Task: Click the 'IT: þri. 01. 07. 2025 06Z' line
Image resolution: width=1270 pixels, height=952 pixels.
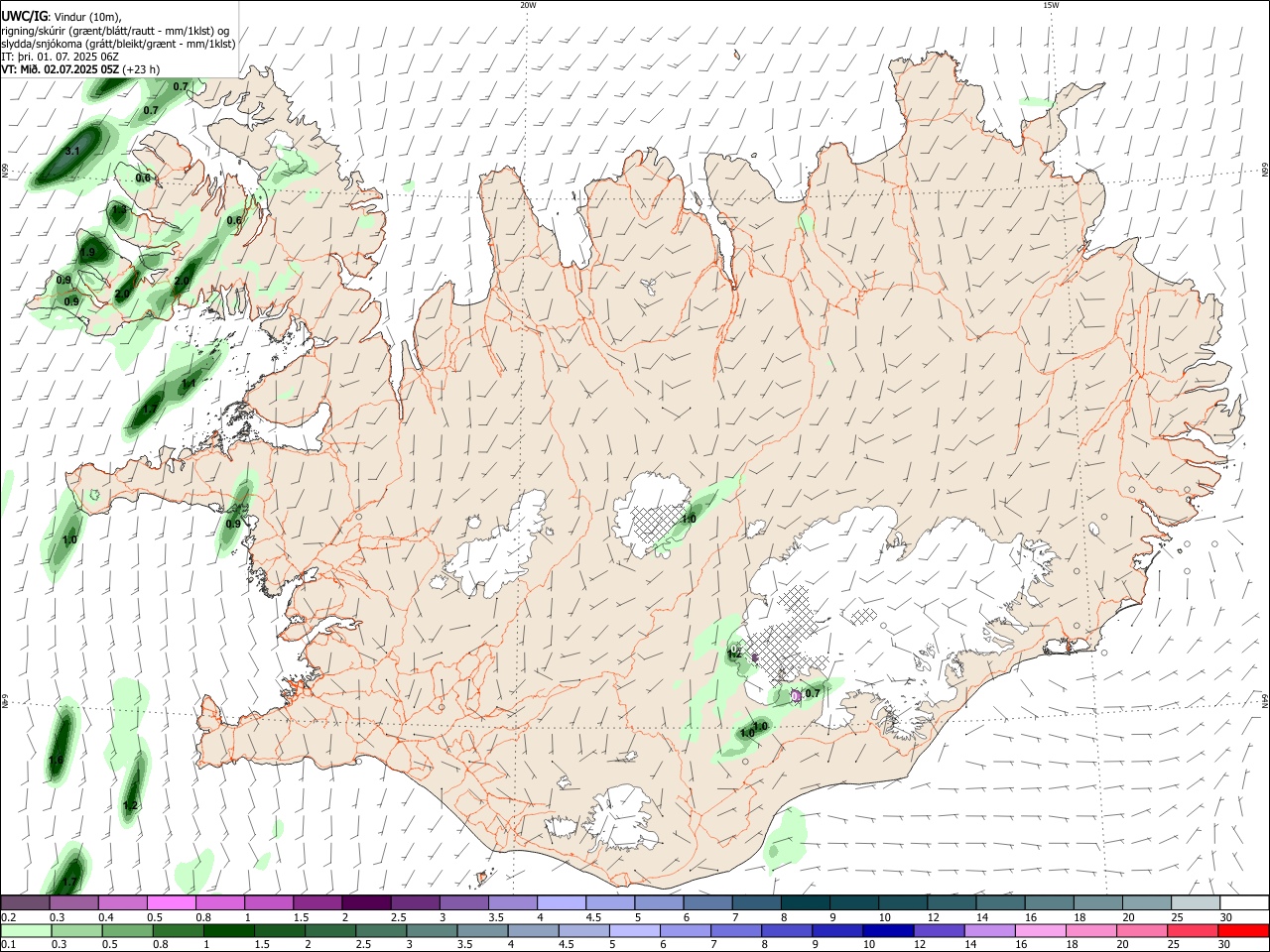Action: click(60, 57)
